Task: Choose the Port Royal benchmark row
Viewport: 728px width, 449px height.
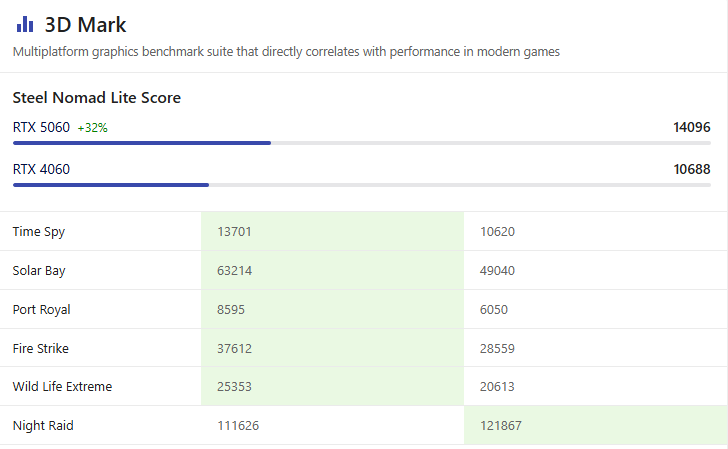Action: pos(41,309)
